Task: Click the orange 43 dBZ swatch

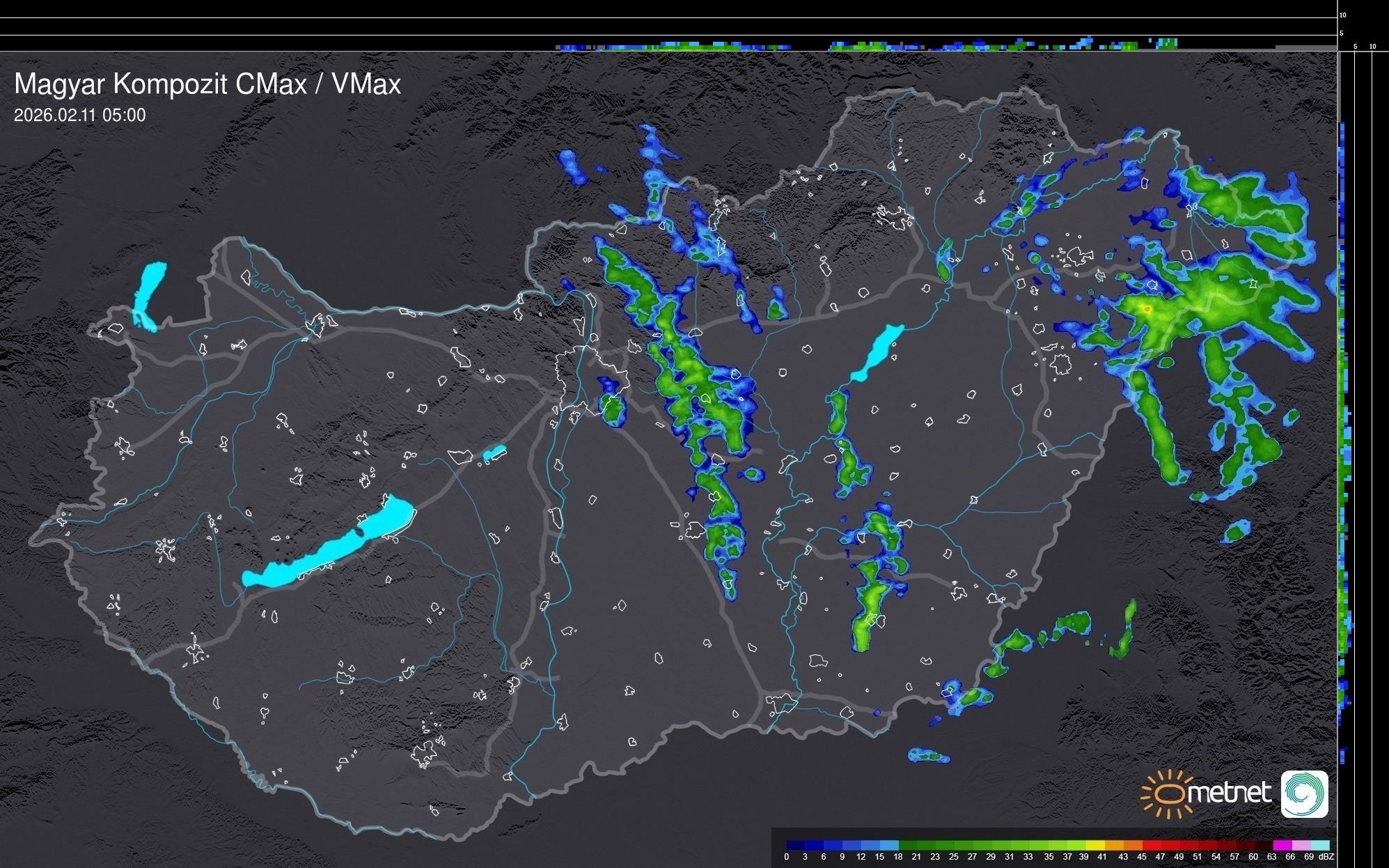Action: 1133,845
